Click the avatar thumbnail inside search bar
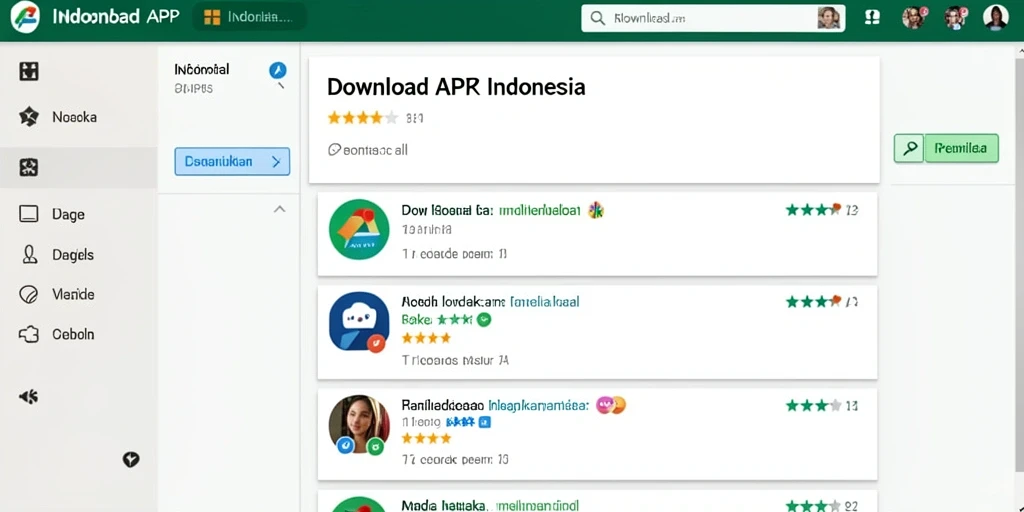Screen dimensions: 1024x512 [828, 18]
